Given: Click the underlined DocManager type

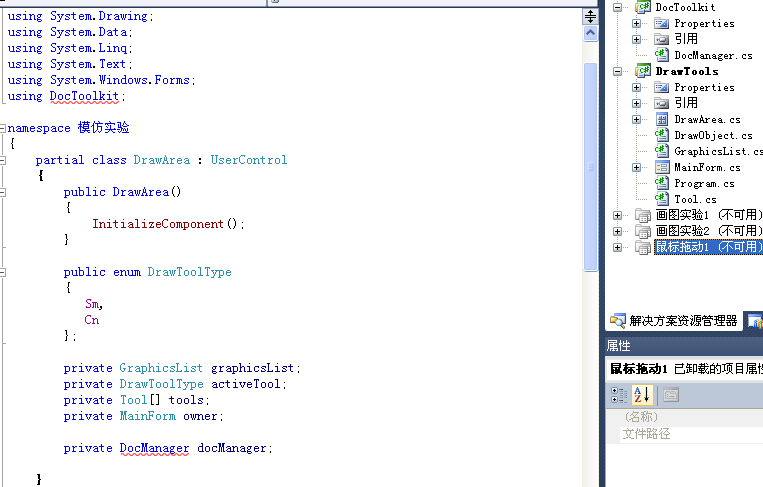Looking at the screenshot, I should pyautogui.click(x=154, y=449).
